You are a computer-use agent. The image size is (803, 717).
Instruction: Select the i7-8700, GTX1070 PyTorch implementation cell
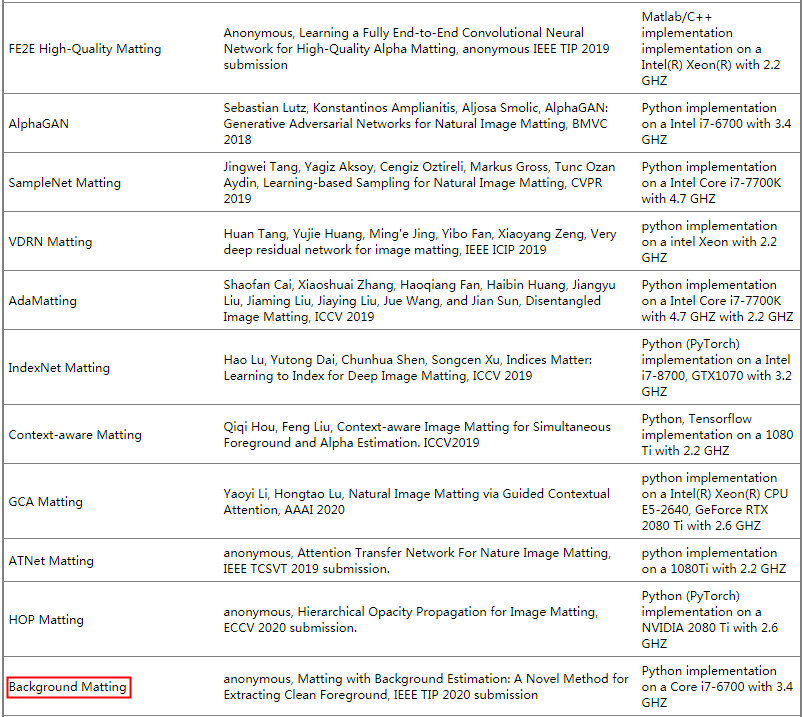click(x=716, y=367)
